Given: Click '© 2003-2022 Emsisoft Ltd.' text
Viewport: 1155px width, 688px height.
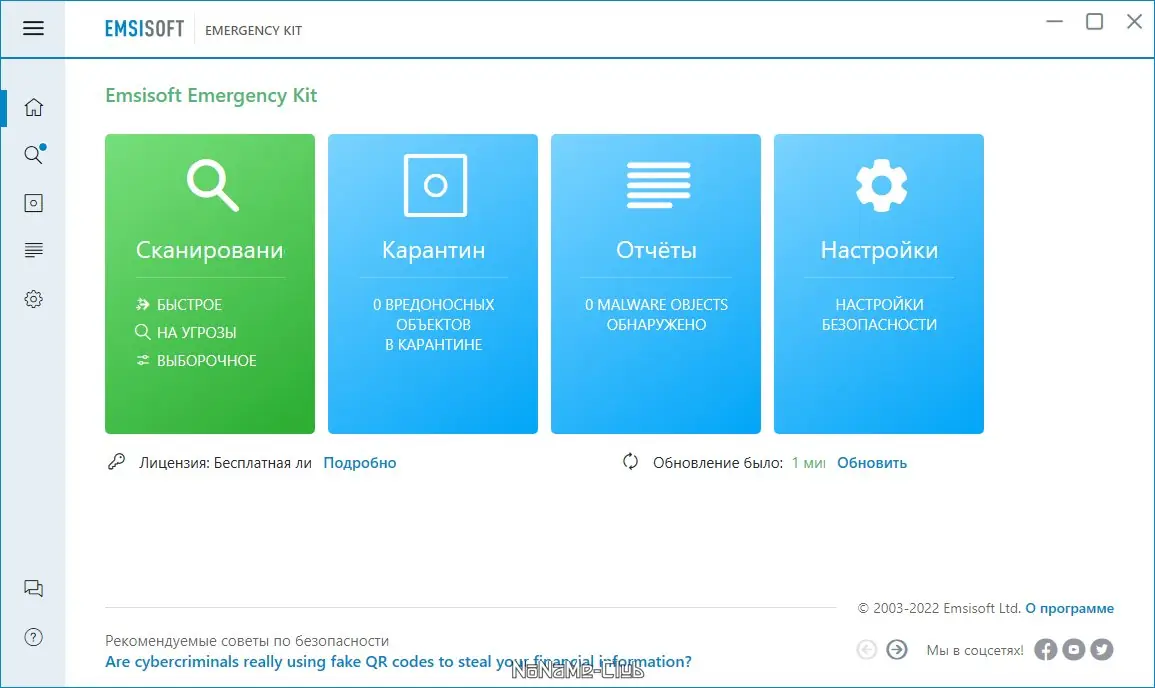Looking at the screenshot, I should tap(939, 608).
